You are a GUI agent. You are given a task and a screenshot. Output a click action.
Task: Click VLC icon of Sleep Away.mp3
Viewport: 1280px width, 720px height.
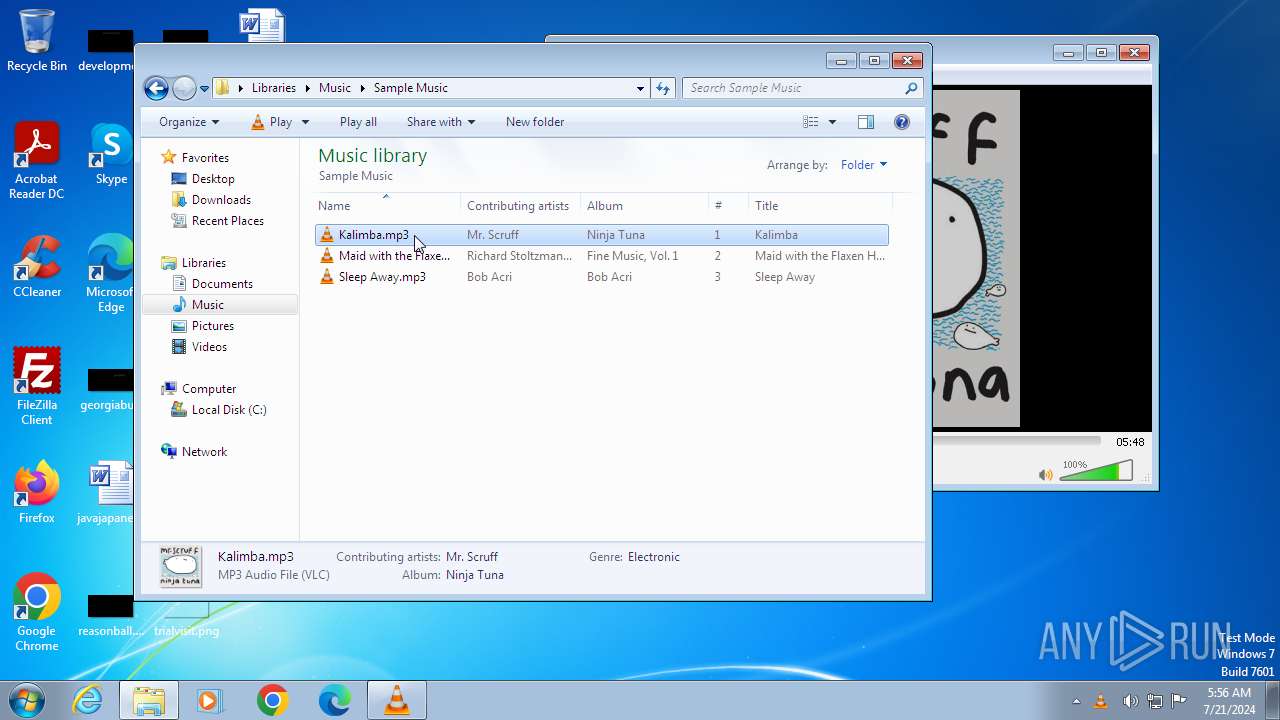click(x=327, y=277)
